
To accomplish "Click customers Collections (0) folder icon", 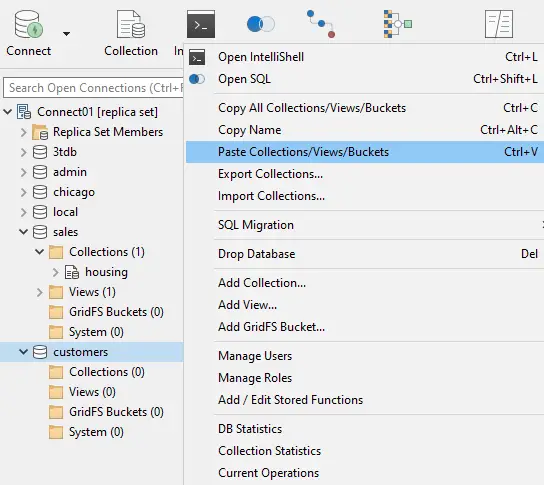I will pyautogui.click(x=56, y=372).
